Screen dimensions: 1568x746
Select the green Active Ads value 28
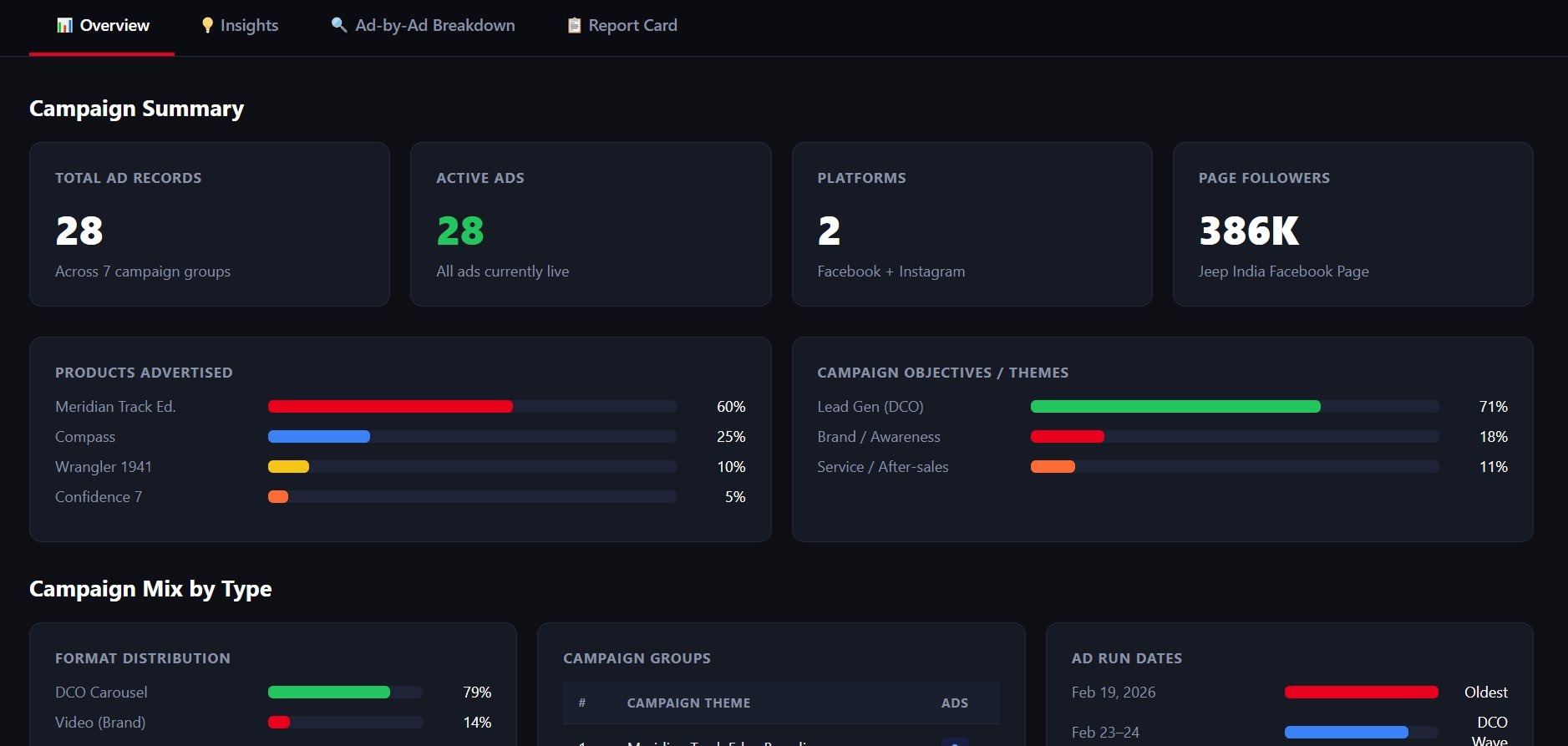point(460,231)
